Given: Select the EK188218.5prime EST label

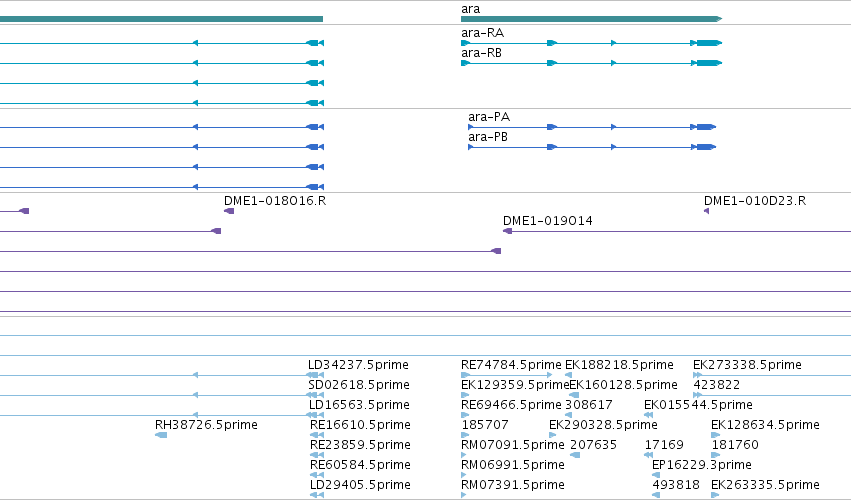Looking at the screenshot, I should (x=619, y=365).
